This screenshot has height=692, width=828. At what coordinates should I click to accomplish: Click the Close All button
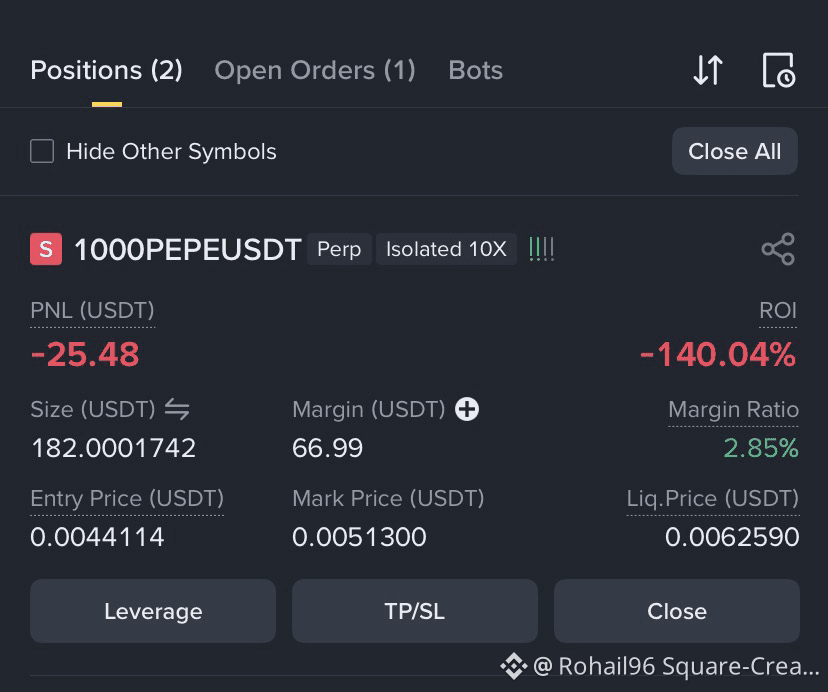735,151
